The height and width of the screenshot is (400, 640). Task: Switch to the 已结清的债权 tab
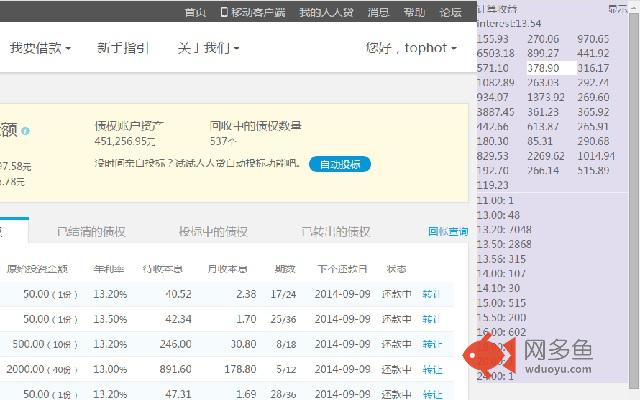(91, 232)
